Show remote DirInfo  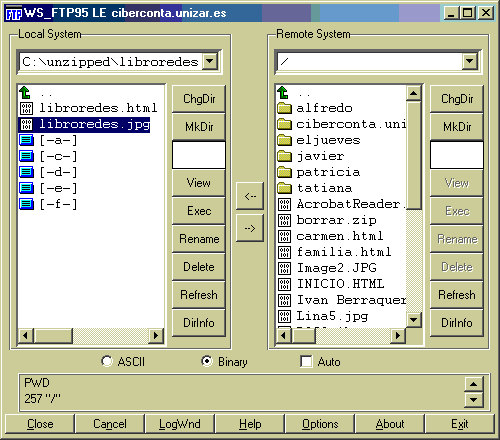(x=457, y=323)
